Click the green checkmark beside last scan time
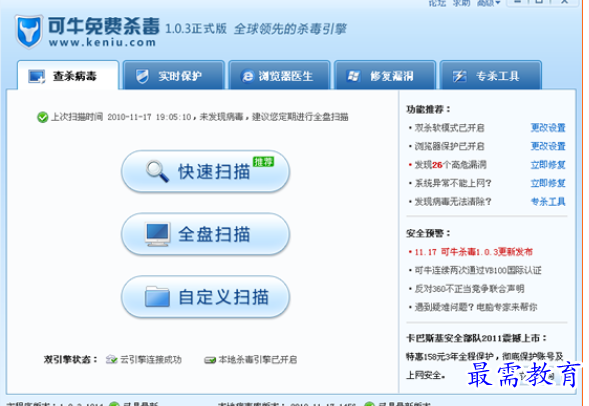Screen dimensions: 589x406 coord(42,117)
